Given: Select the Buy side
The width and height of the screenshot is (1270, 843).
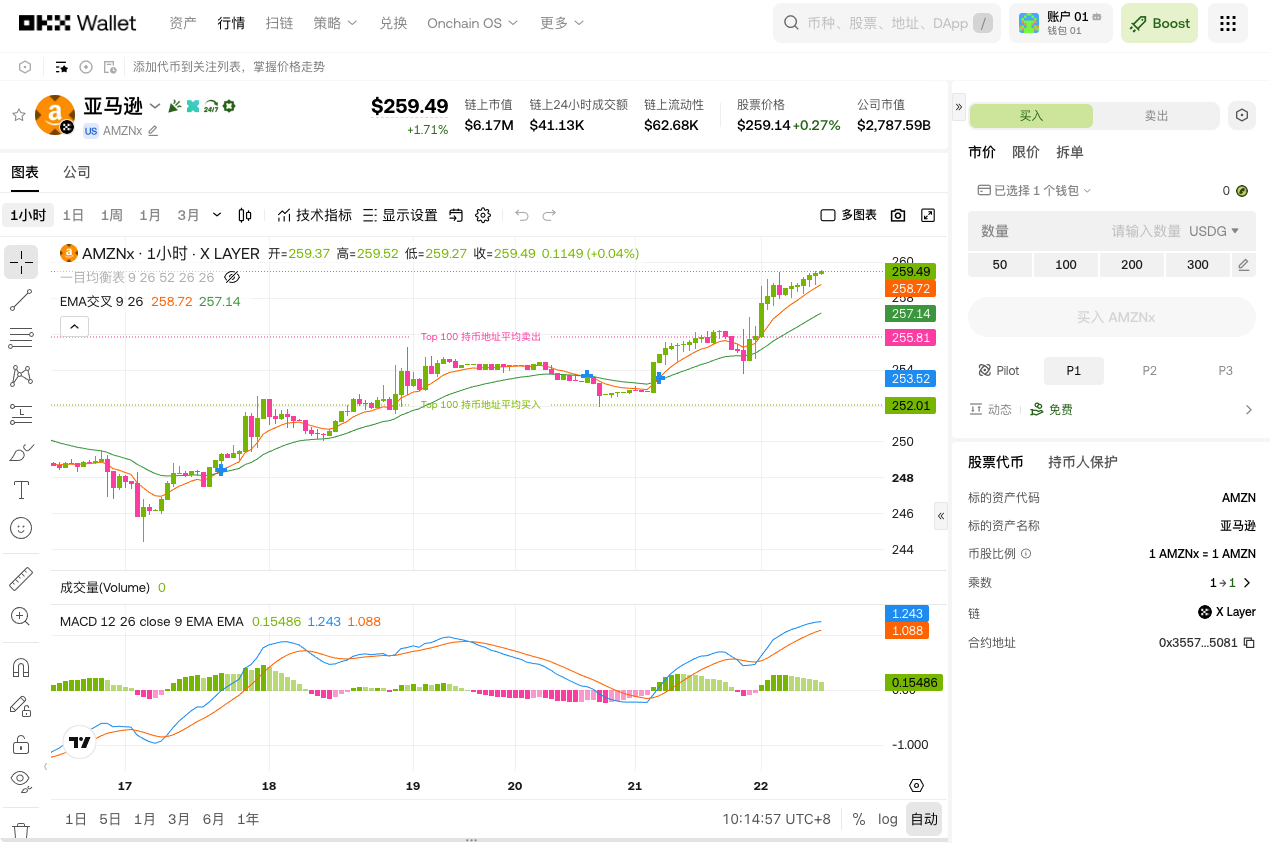Looking at the screenshot, I should point(1031,115).
